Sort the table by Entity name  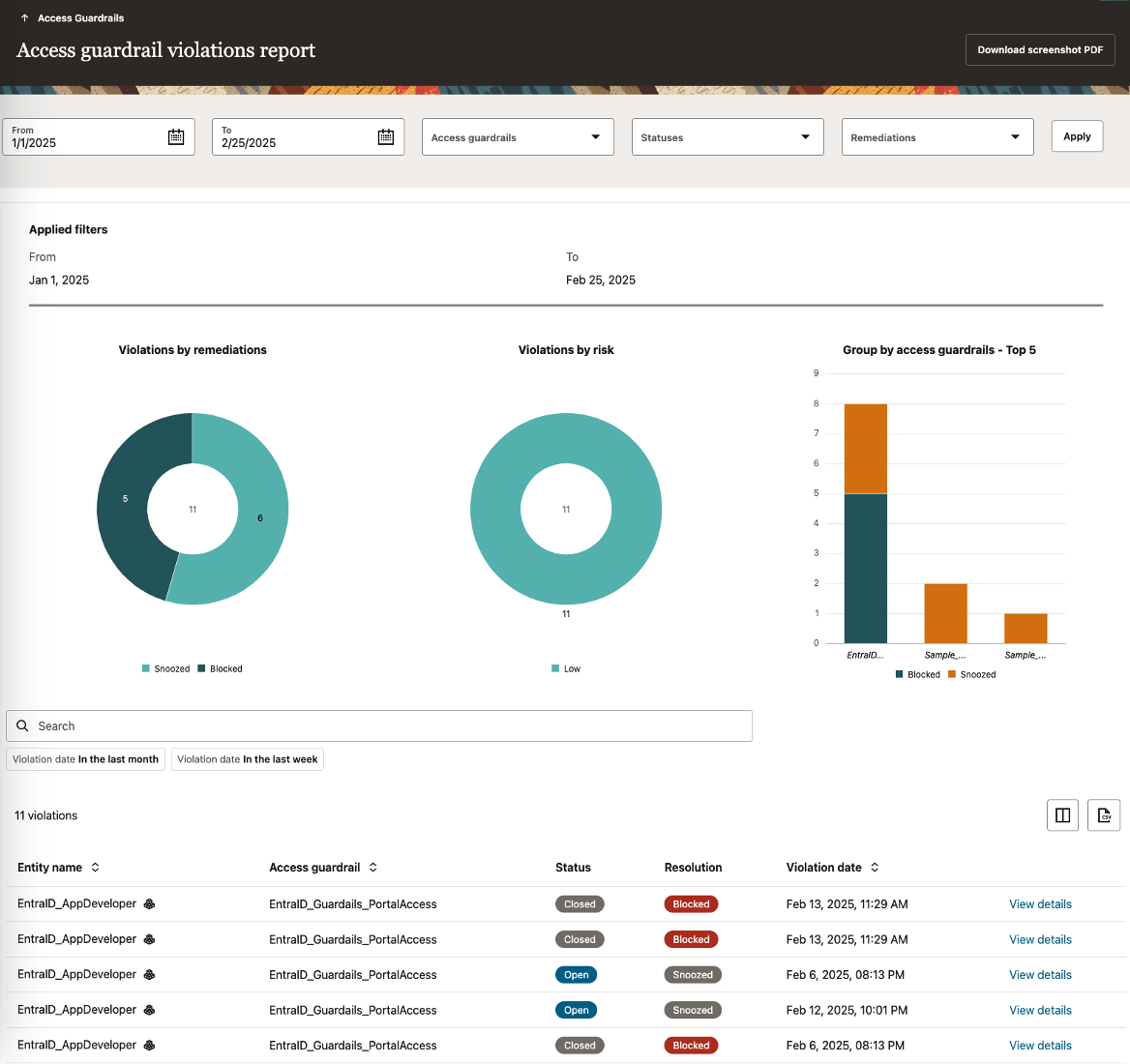pyautogui.click(x=95, y=867)
